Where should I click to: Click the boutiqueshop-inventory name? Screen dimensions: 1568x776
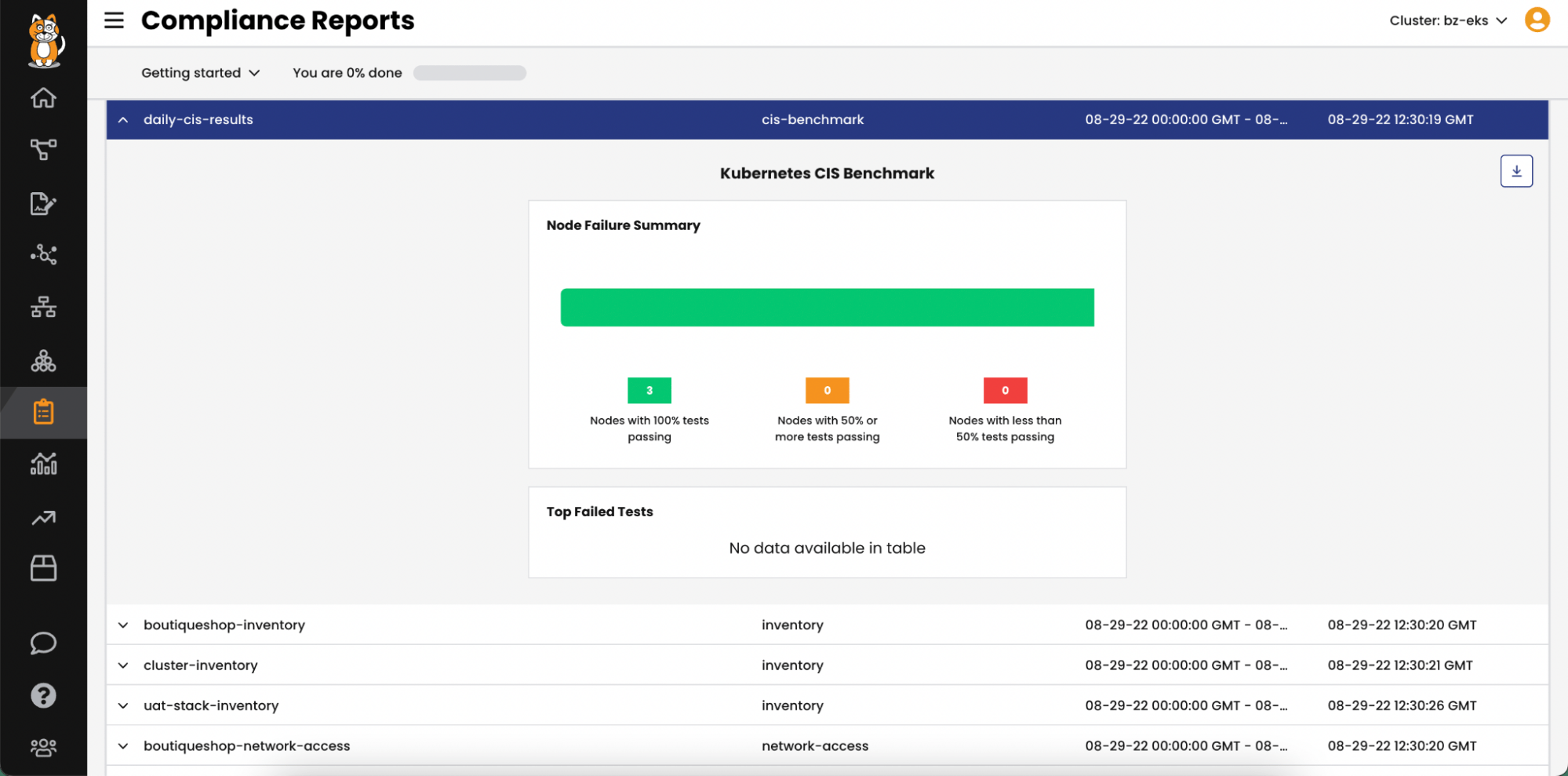[x=224, y=625]
